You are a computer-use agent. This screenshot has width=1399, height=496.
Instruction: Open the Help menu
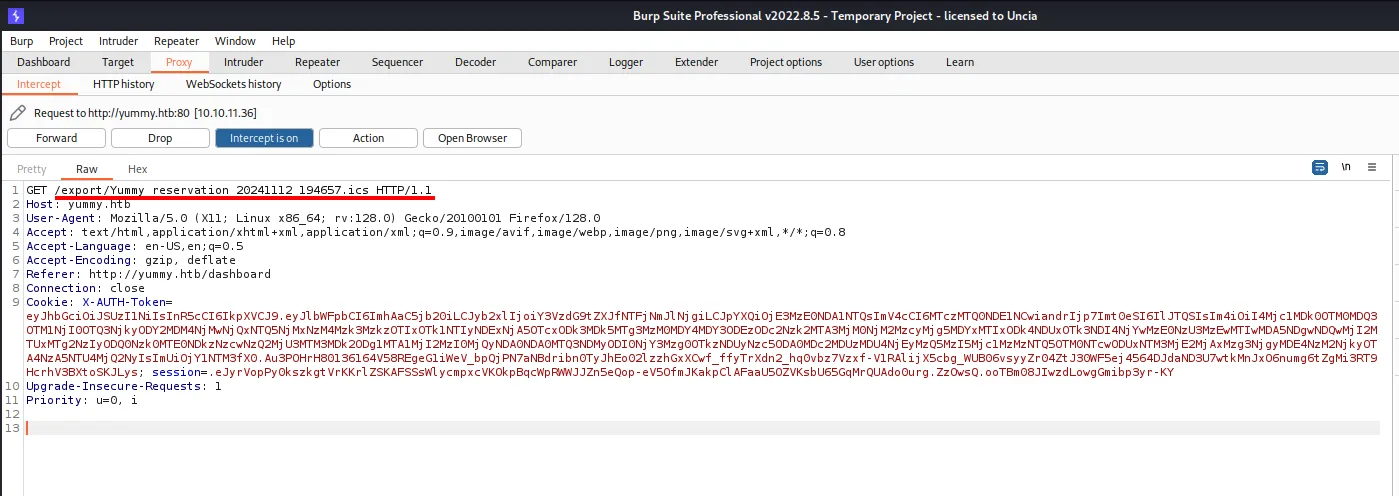pyautogui.click(x=283, y=41)
